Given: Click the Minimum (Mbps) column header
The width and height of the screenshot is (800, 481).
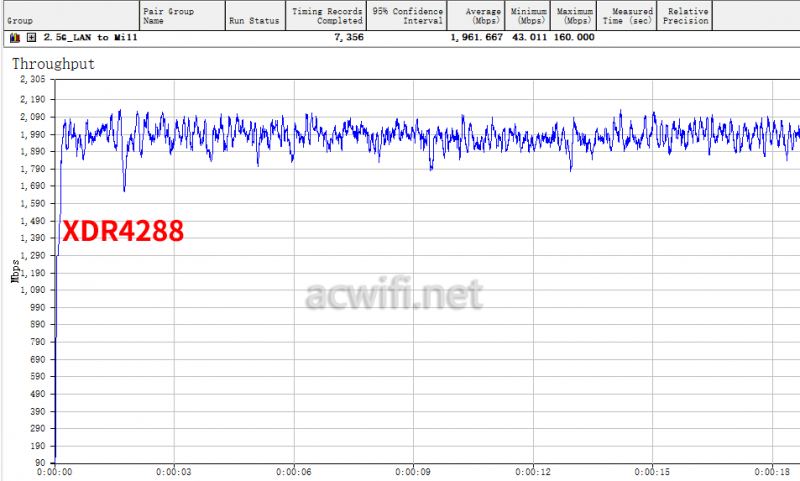Looking at the screenshot, I should (528, 15).
